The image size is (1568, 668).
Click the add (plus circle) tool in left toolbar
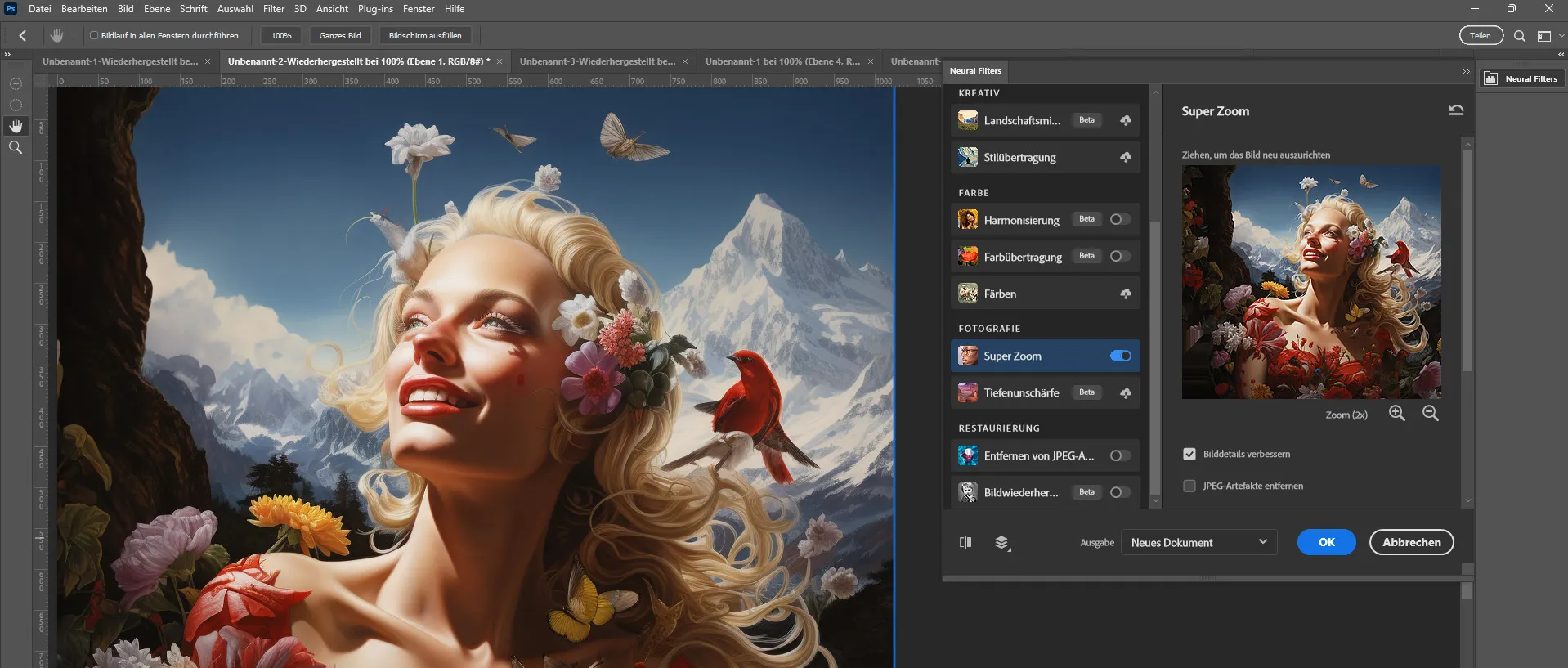16,83
